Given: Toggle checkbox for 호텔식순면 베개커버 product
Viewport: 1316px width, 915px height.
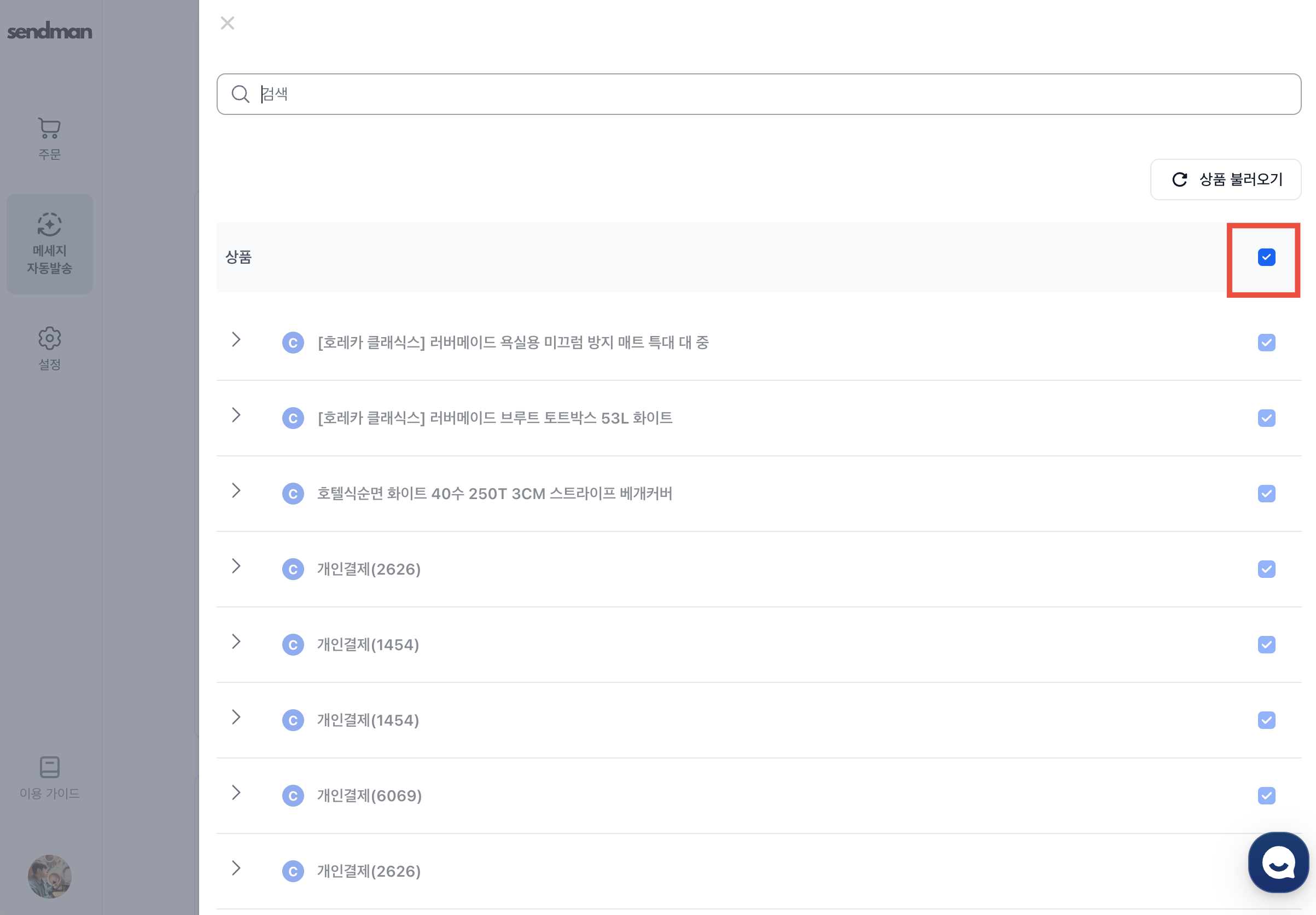Looking at the screenshot, I should (x=1266, y=494).
